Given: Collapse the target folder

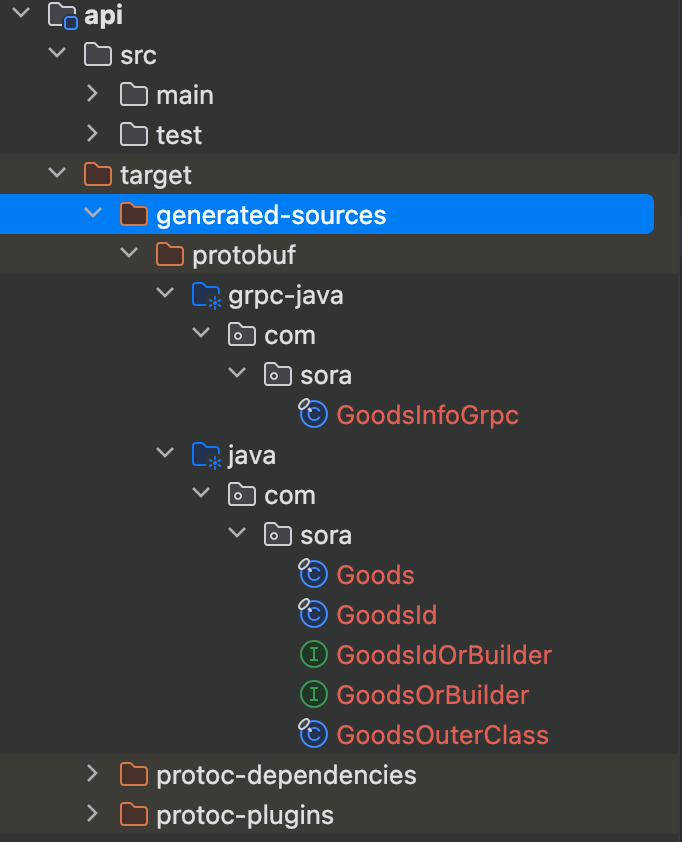Looking at the screenshot, I should pyautogui.click(x=56, y=175).
